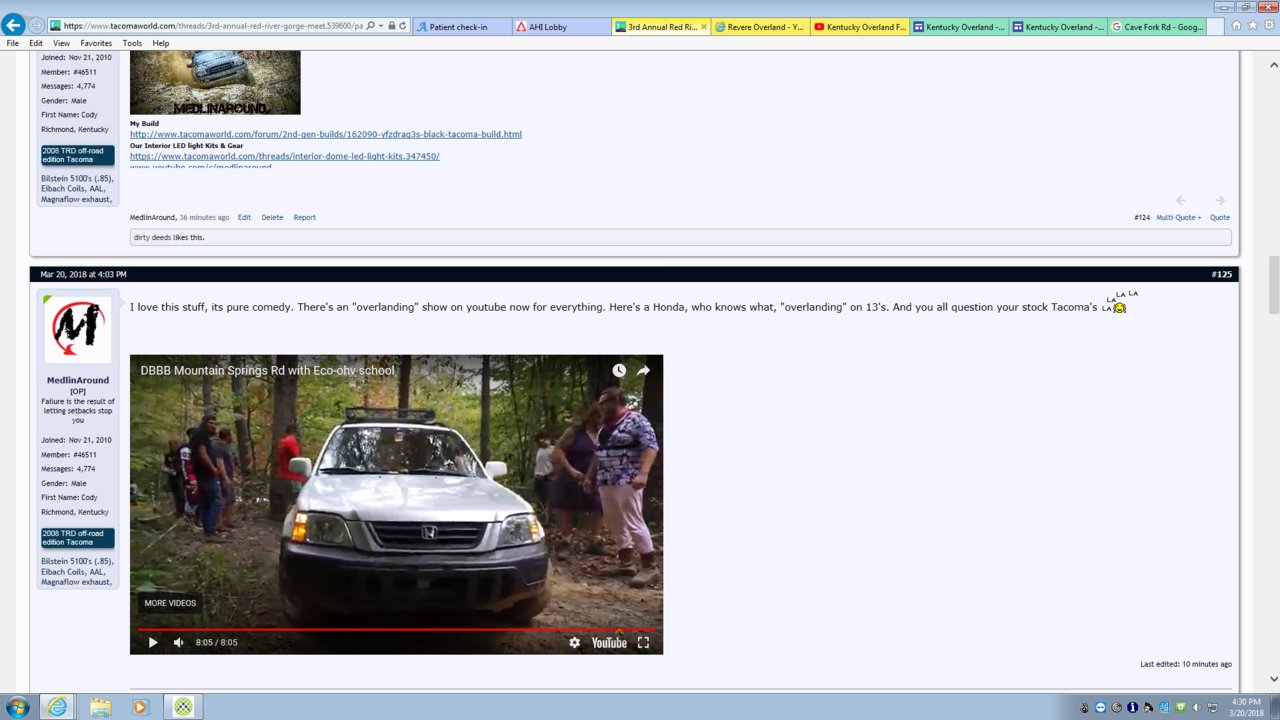Open the Tools menu
The width and height of the screenshot is (1280, 720).
click(132, 43)
